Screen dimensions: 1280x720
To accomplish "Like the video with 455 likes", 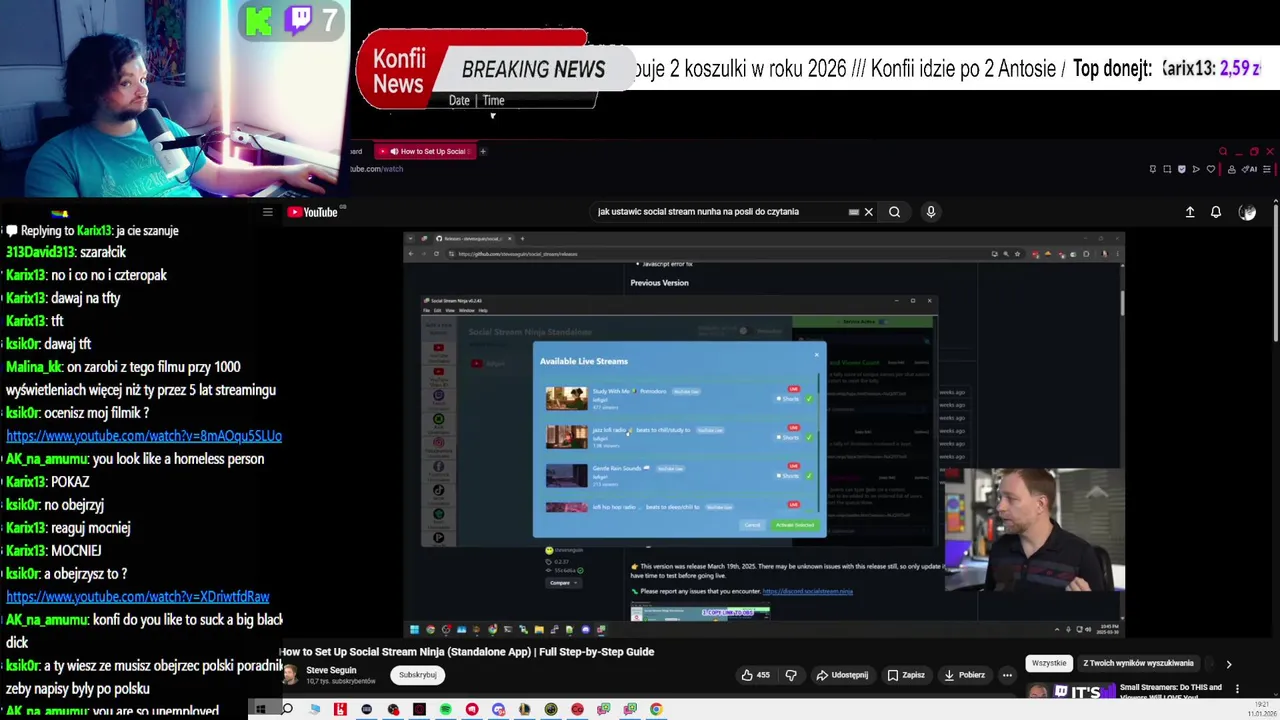I will click(755, 675).
